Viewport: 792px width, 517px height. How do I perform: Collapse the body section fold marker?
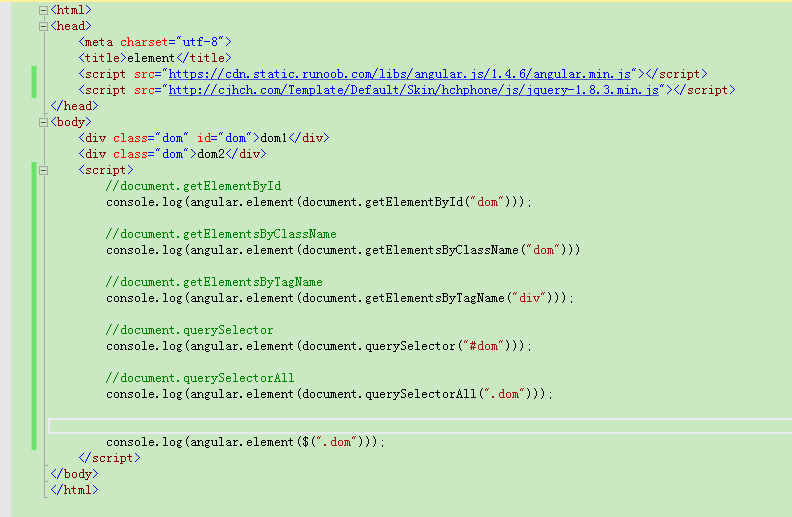(43, 122)
